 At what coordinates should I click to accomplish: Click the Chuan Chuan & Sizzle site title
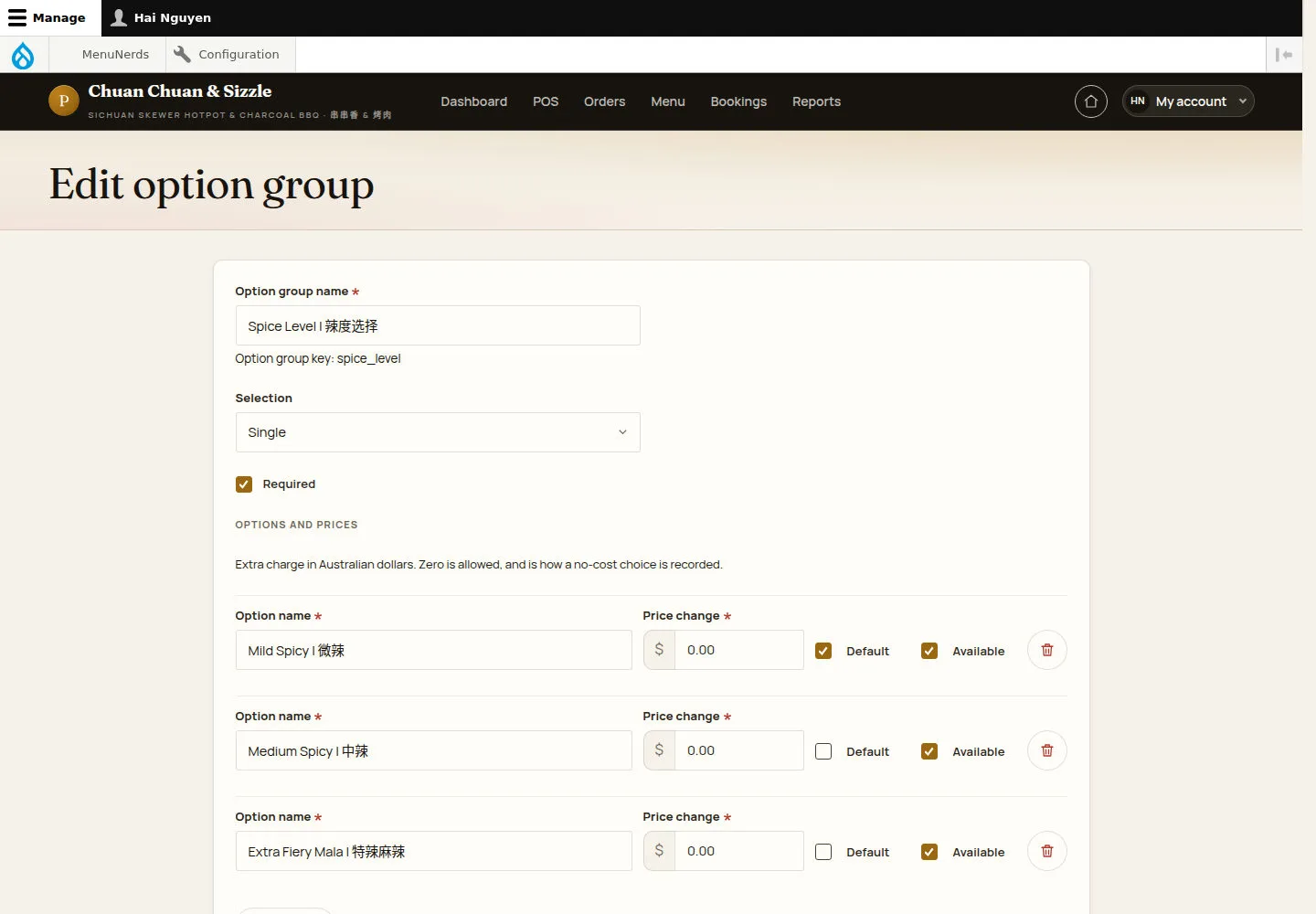[x=180, y=91]
